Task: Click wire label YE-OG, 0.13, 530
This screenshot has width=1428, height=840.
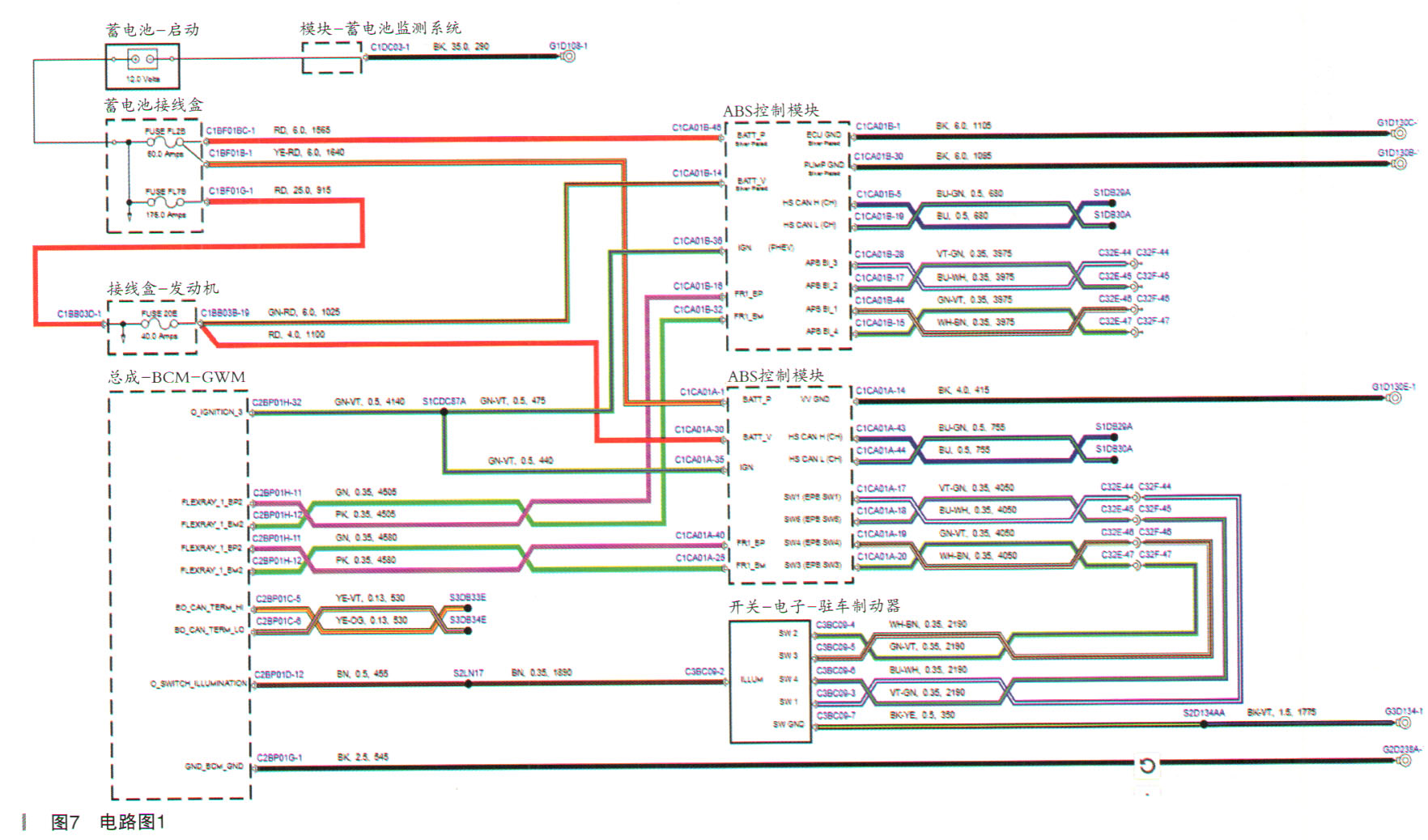Action: 372,621
